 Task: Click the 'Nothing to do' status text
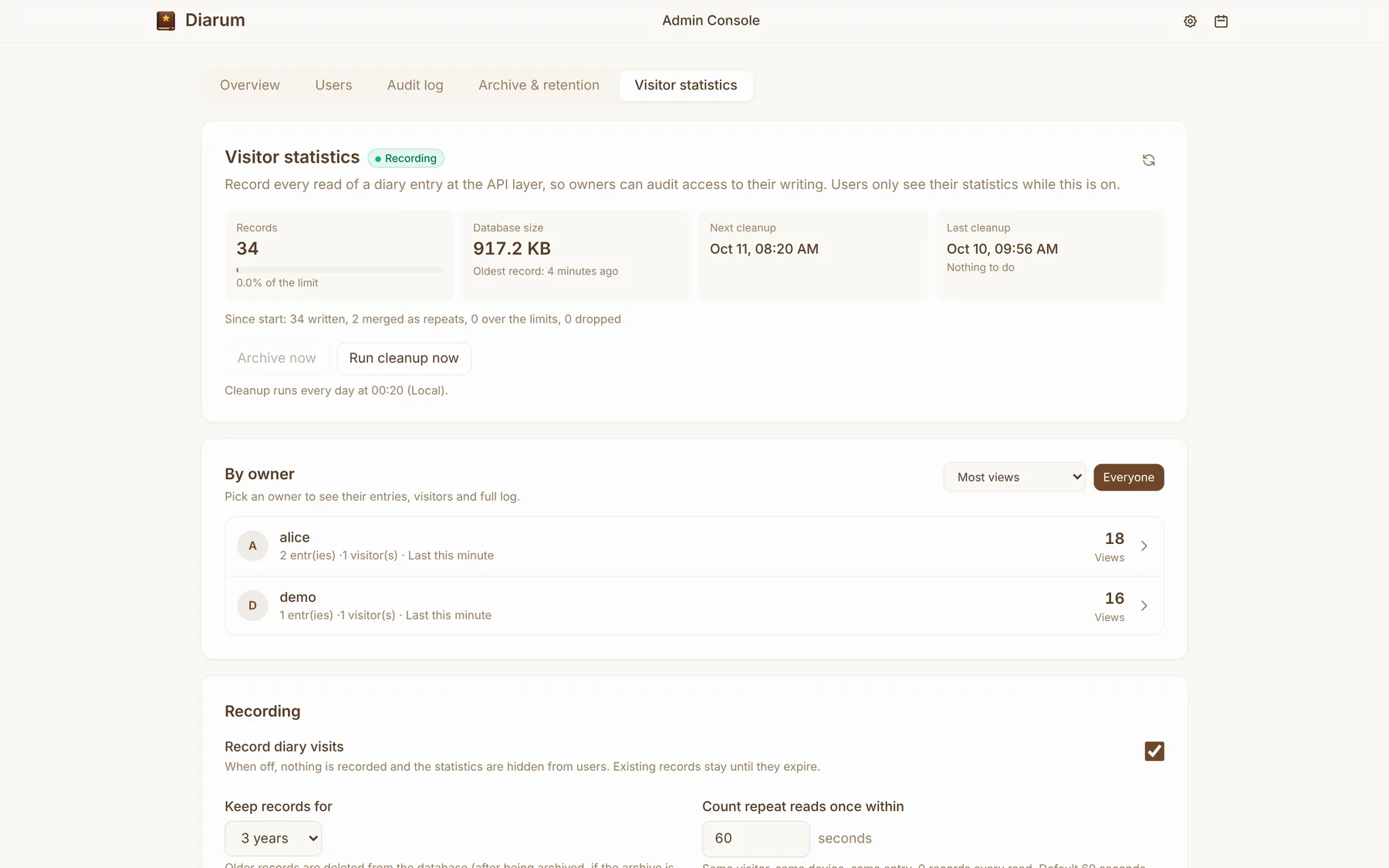[981, 268]
